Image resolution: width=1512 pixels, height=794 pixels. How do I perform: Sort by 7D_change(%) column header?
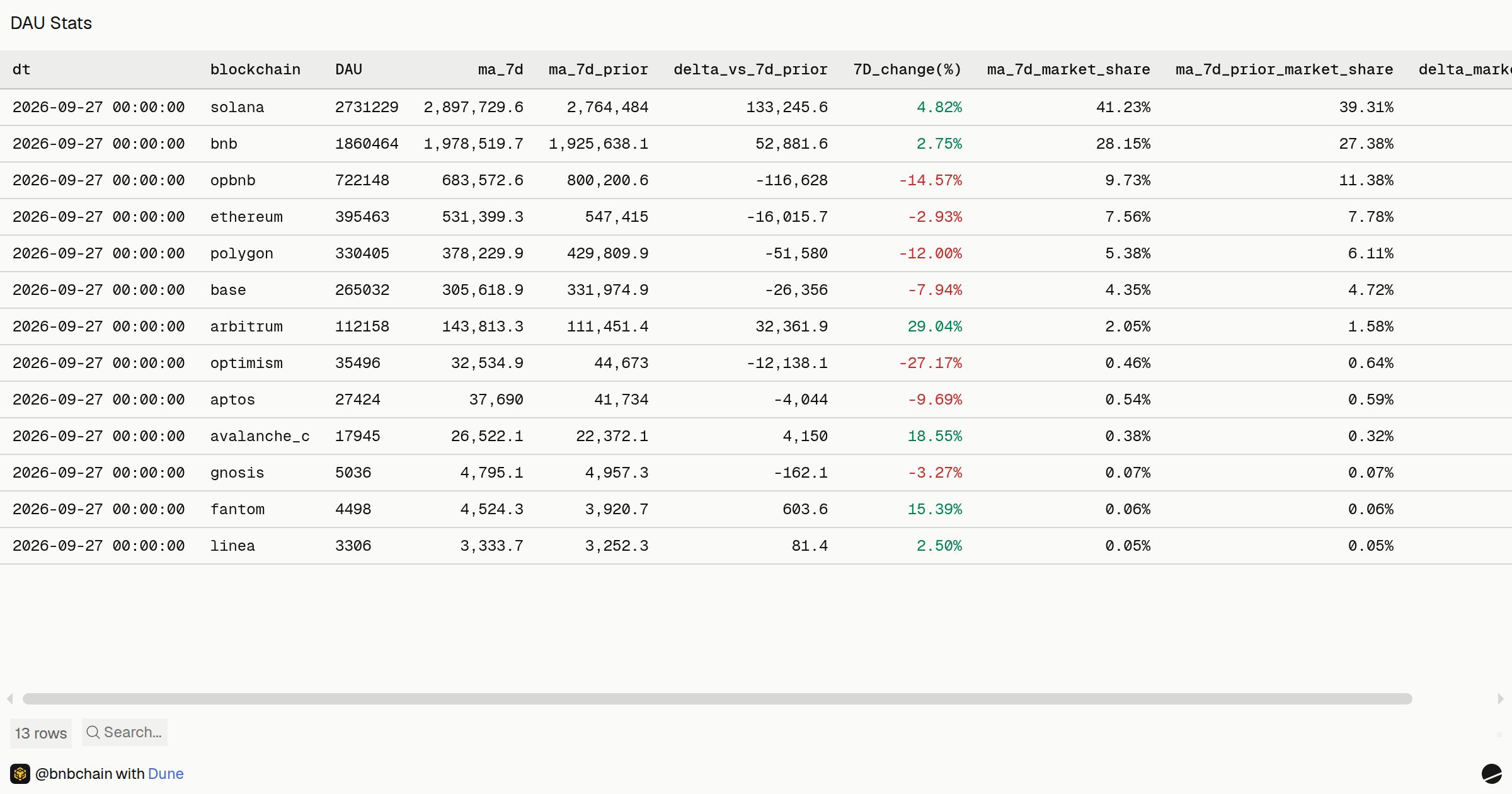coord(907,69)
